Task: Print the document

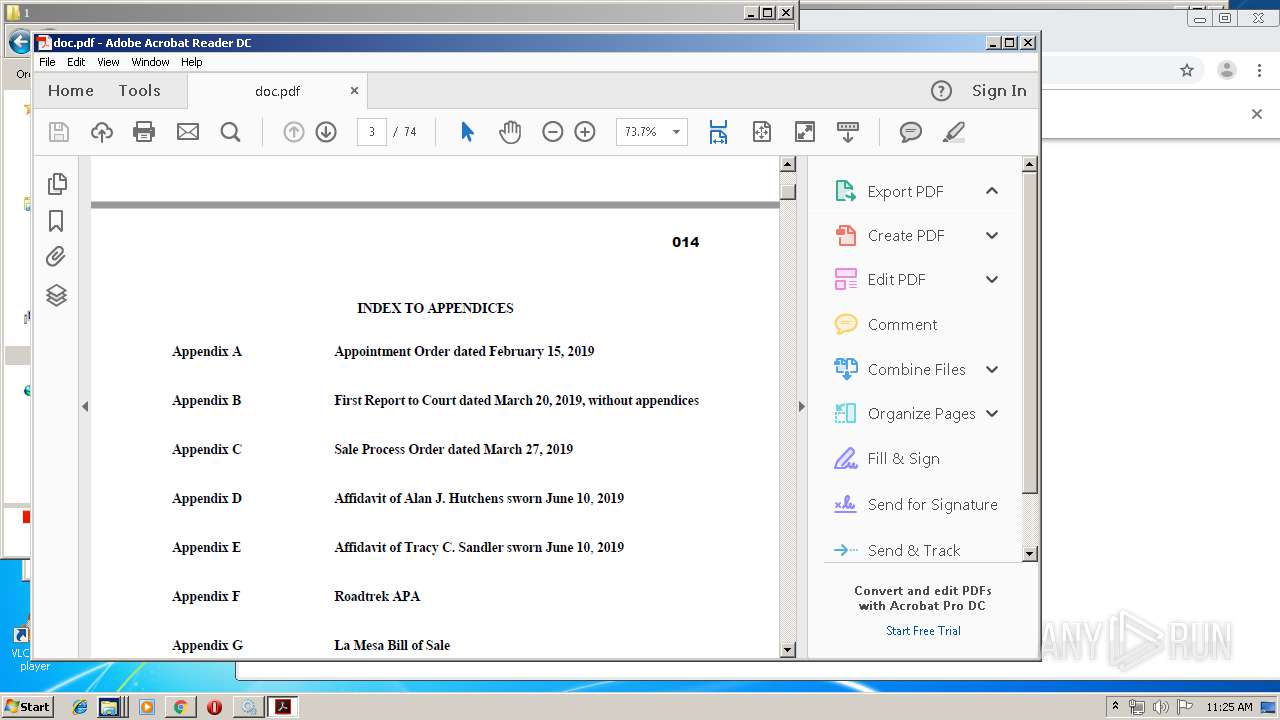Action: [144, 132]
